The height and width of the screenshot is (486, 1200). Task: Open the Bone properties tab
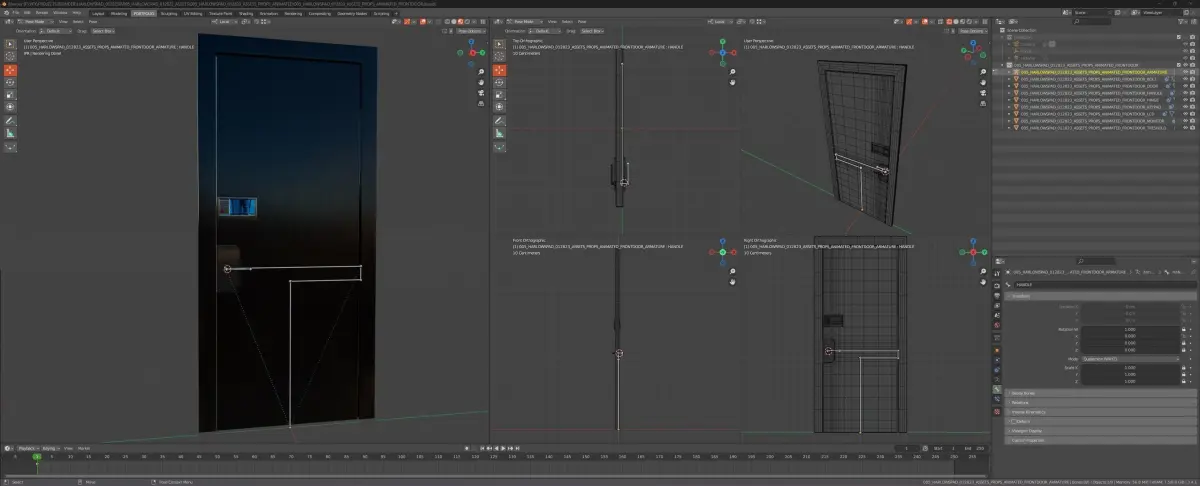(997, 389)
